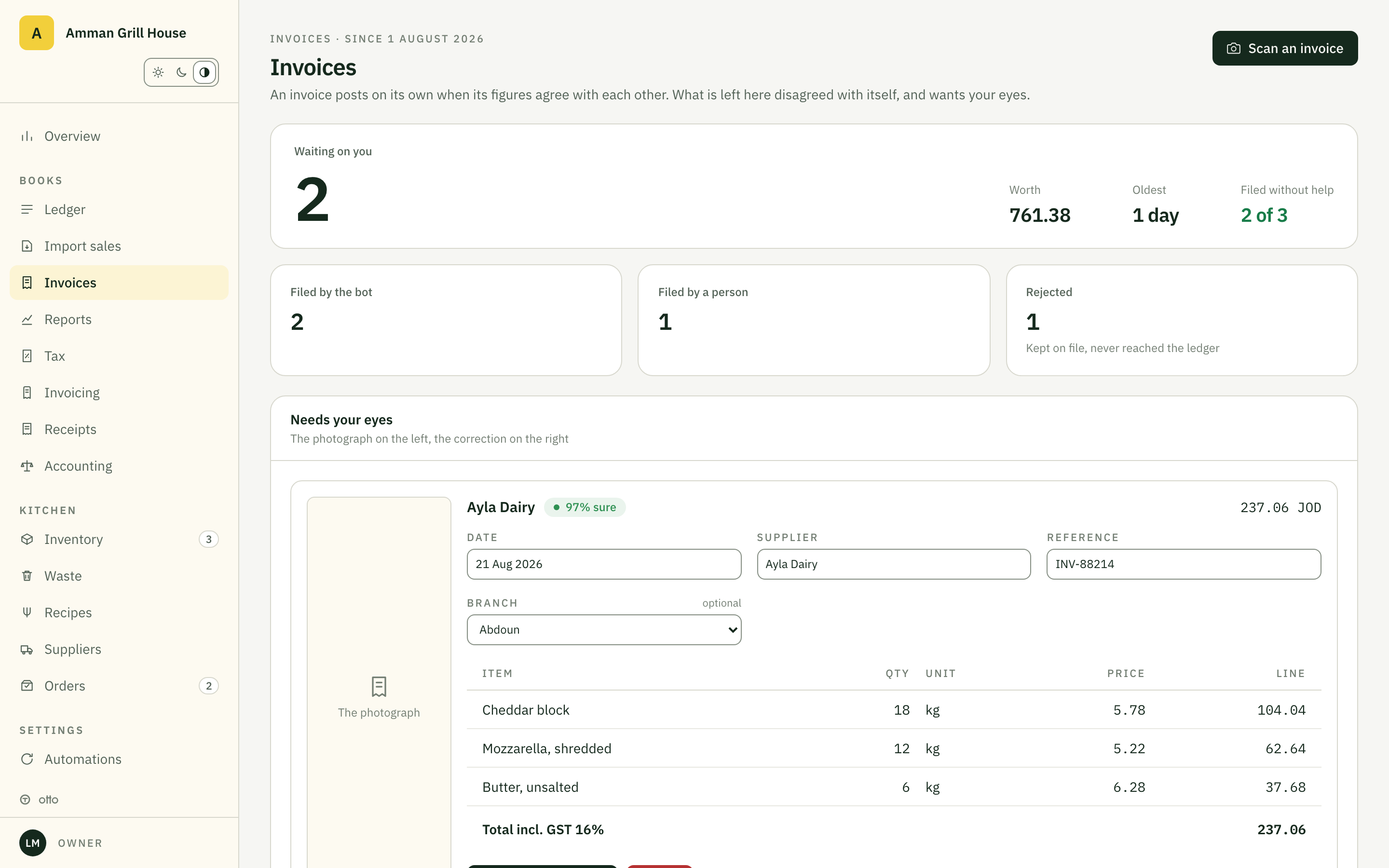Click the Total incl. GST 16% label

(543, 829)
